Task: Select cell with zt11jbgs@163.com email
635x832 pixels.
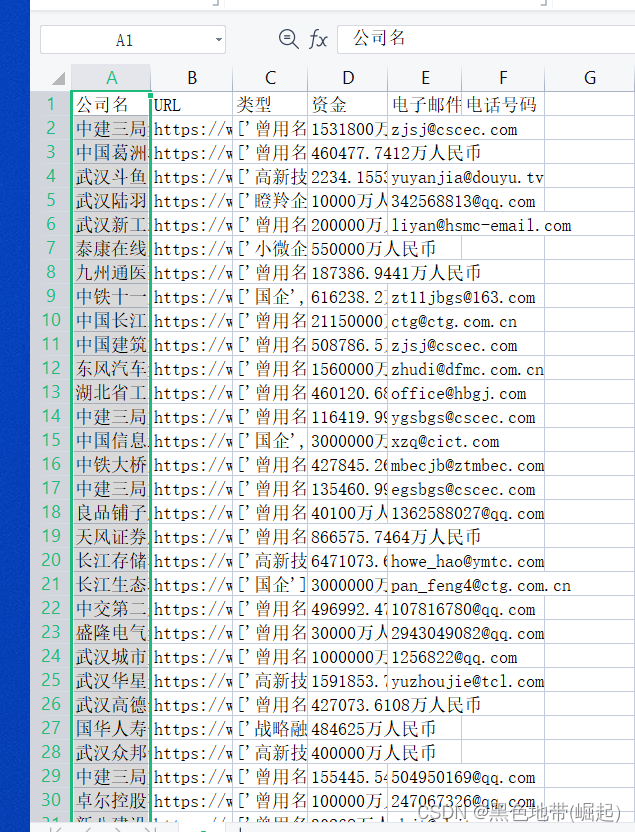Action: point(425,297)
